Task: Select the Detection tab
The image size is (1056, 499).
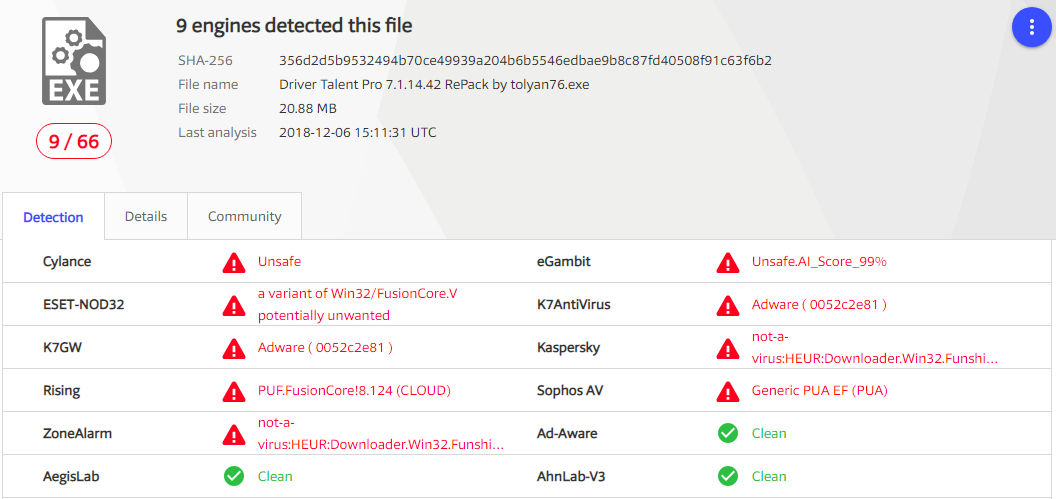Action: (53, 217)
